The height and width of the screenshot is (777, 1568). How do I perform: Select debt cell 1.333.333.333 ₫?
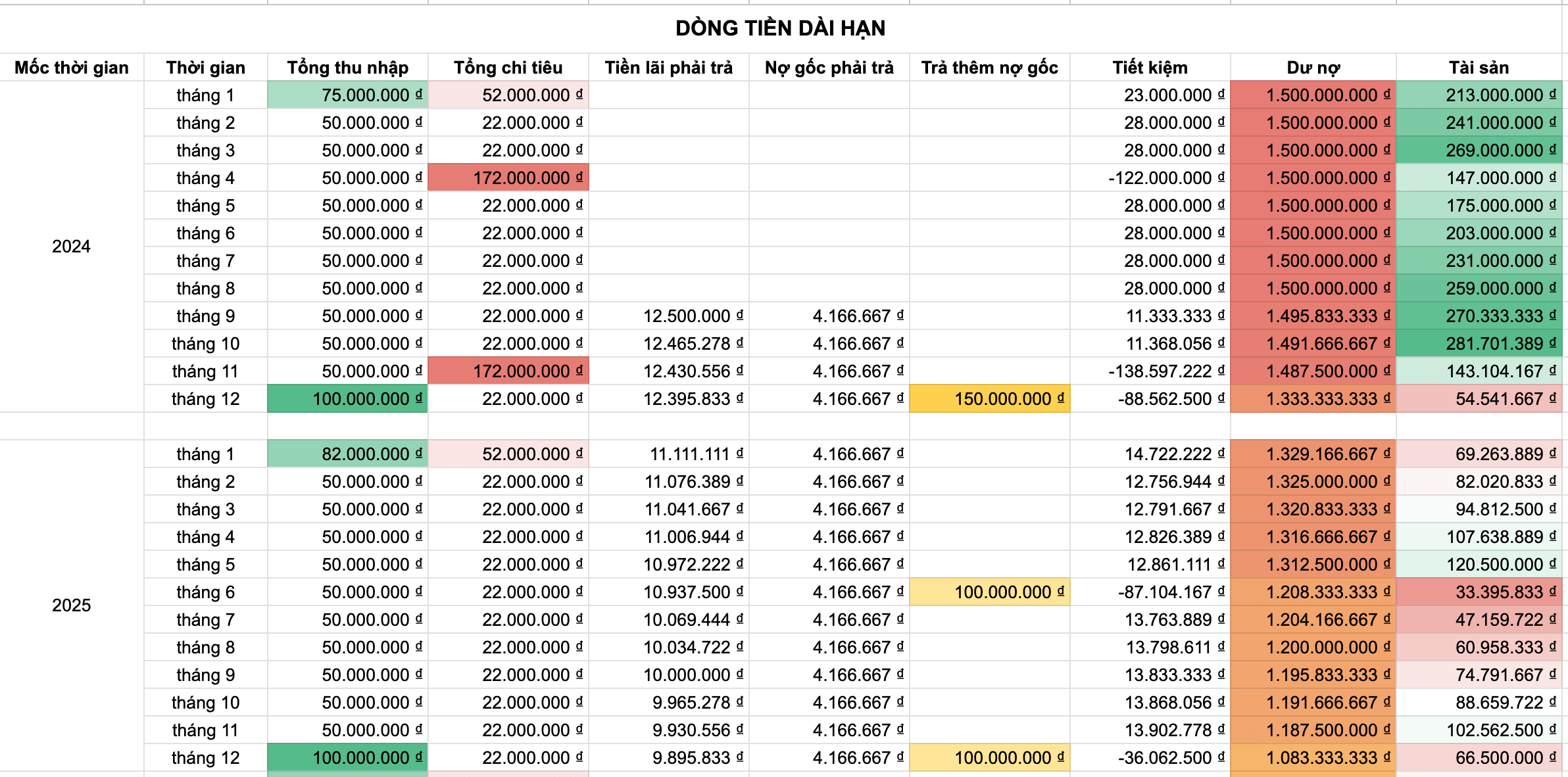click(1313, 399)
